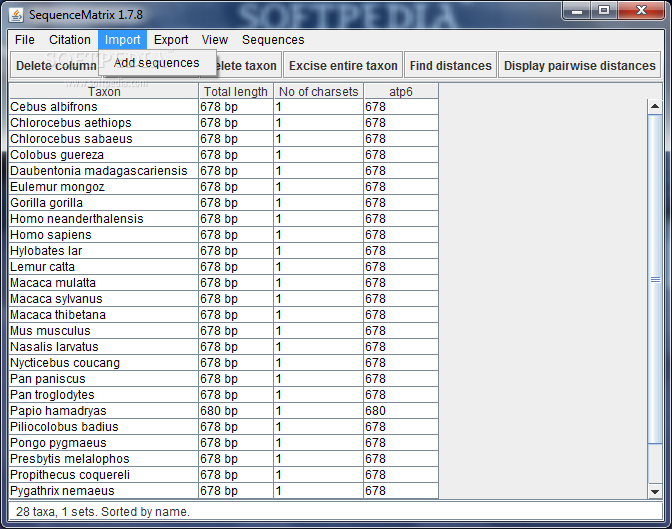Screen dimensions: 672x529
Task: Select the Papio hamadryas taxon
Action: pos(104,411)
